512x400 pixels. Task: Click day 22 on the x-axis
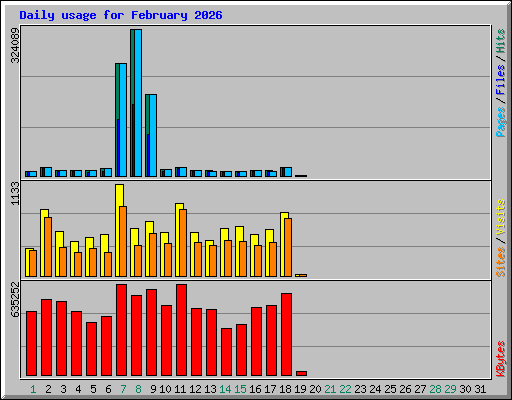point(345,389)
